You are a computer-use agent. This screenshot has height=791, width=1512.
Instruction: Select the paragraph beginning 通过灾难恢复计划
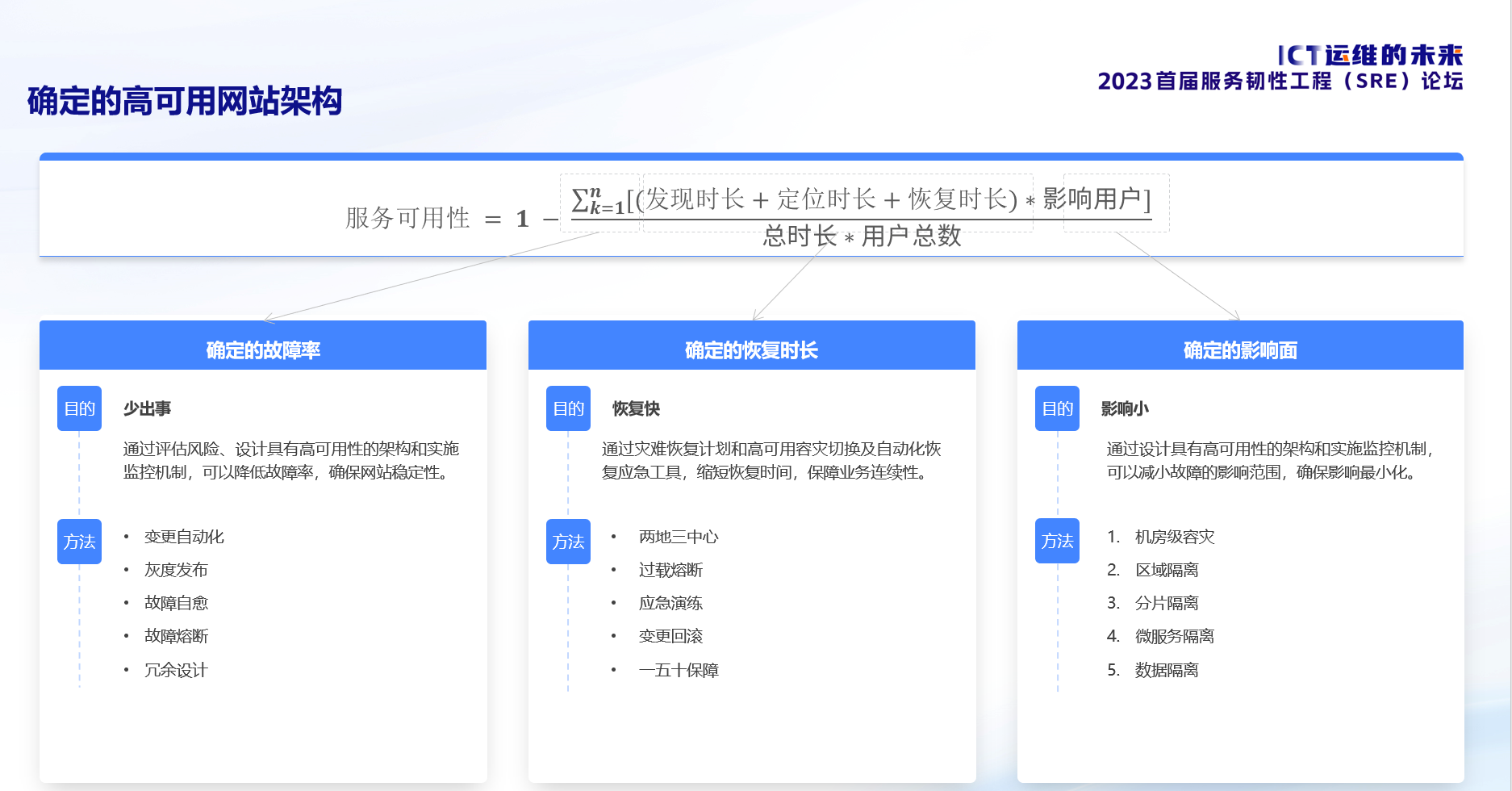point(771,460)
